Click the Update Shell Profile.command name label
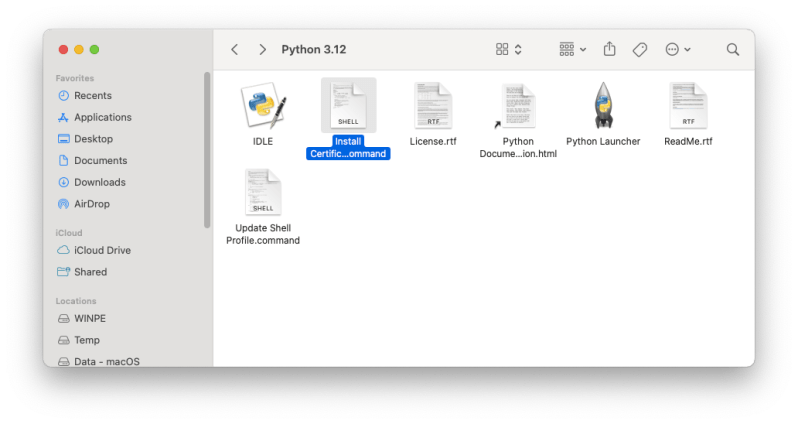Viewport: 798px width, 424px height. (x=263, y=234)
